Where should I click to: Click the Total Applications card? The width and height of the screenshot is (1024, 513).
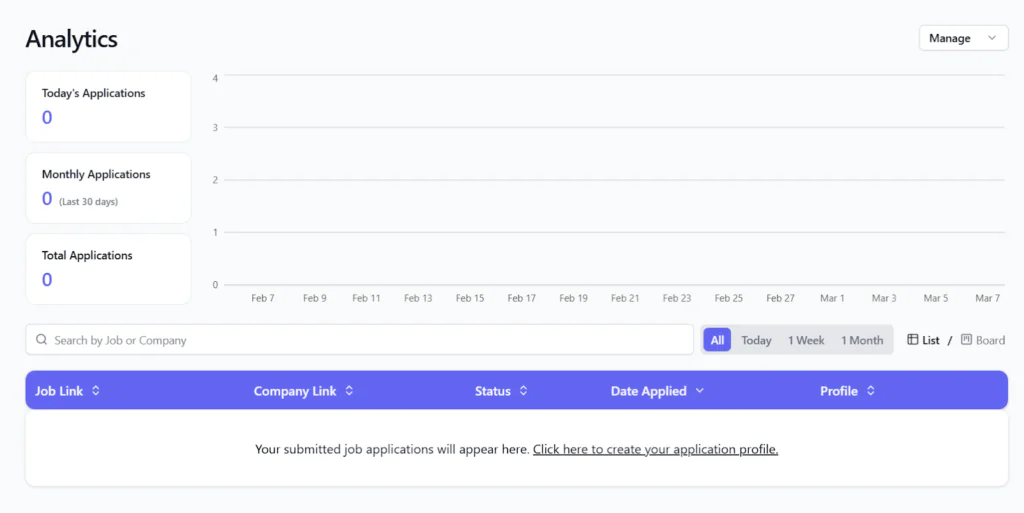point(108,269)
